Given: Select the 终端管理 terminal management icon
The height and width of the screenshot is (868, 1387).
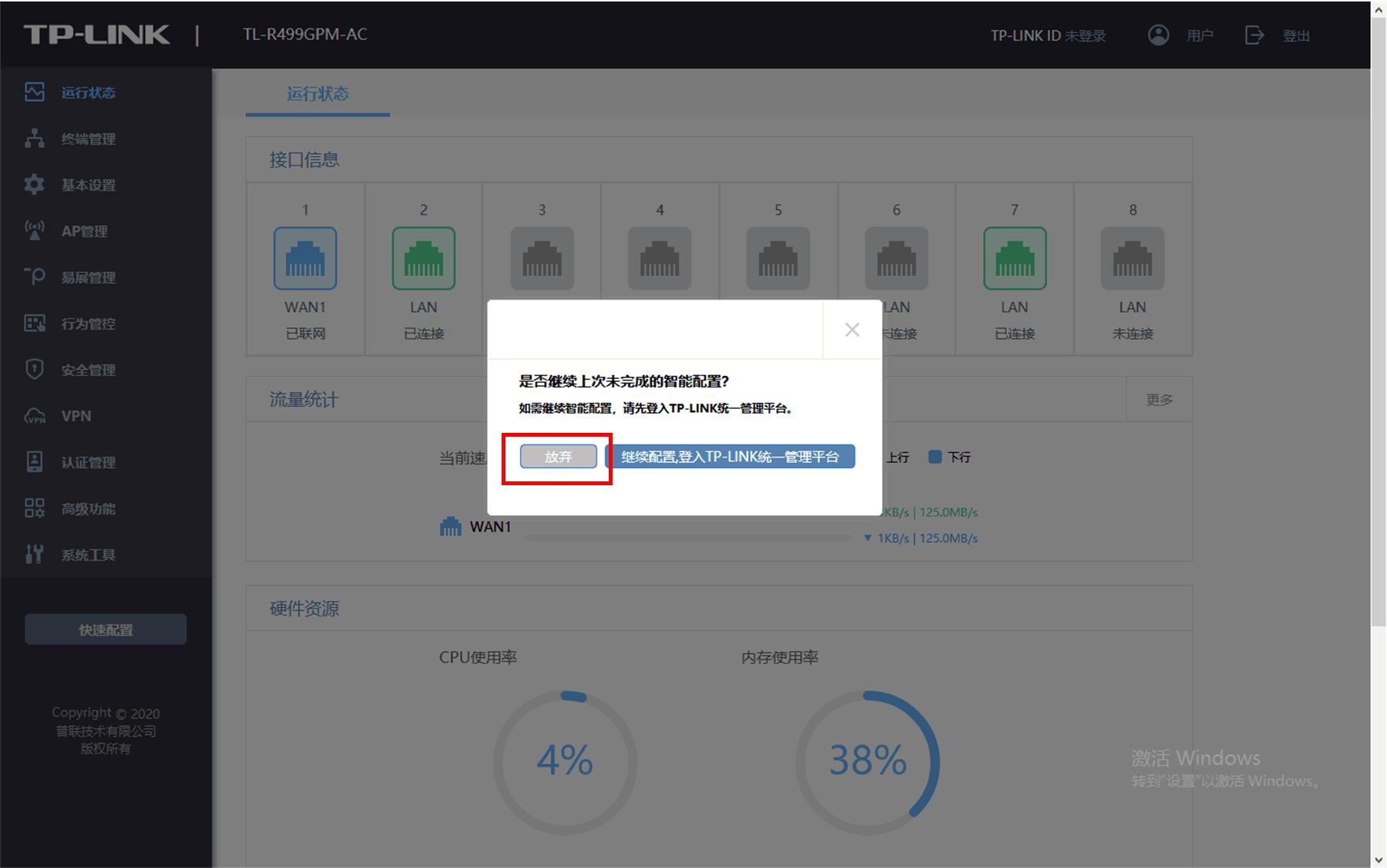Looking at the screenshot, I should [34, 139].
